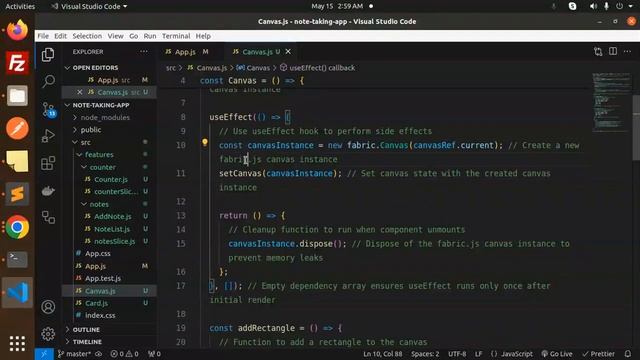Screen dimensions: 640x360
Task: Open Sublime Text from the dock
Action: 17,194
